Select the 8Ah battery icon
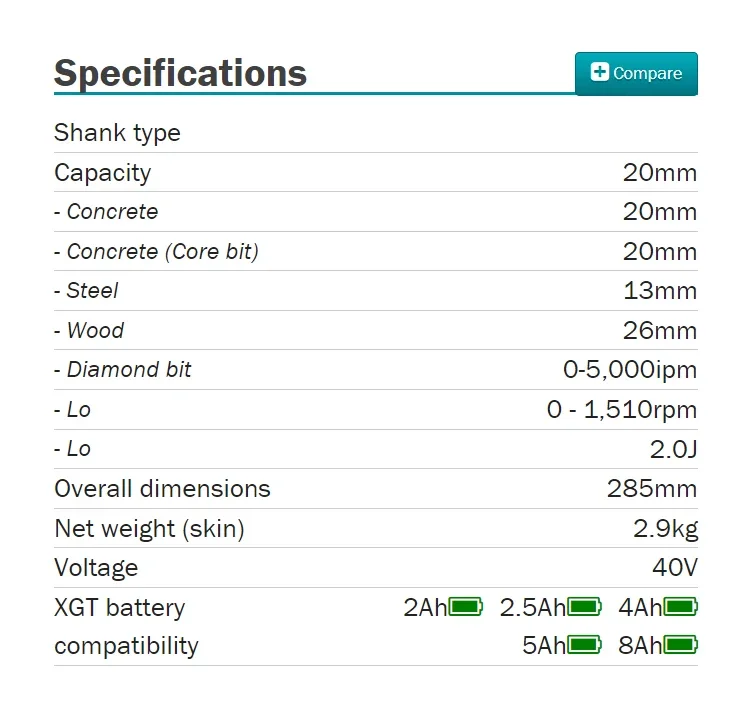 pos(680,645)
